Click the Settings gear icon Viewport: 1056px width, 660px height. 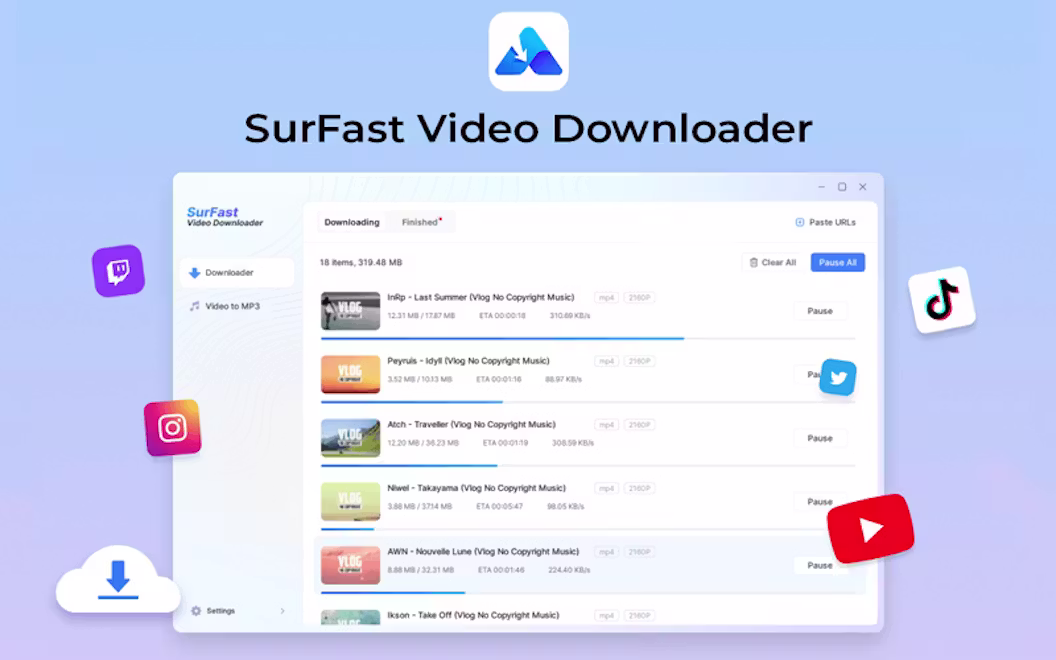click(x=196, y=611)
